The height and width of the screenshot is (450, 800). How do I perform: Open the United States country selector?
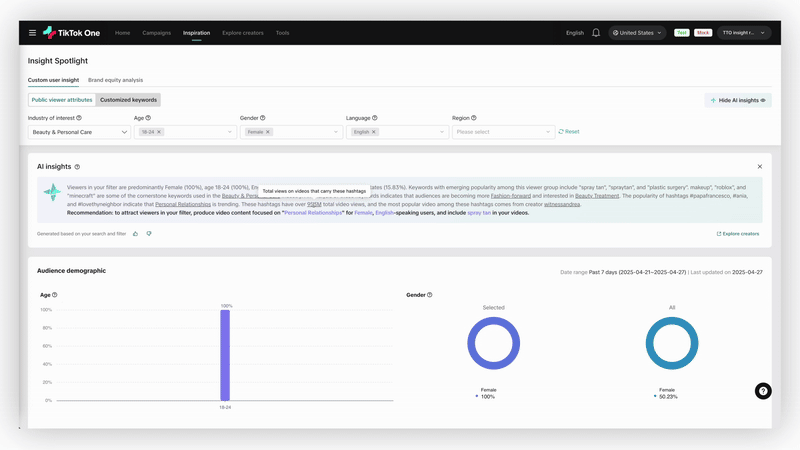tap(637, 33)
